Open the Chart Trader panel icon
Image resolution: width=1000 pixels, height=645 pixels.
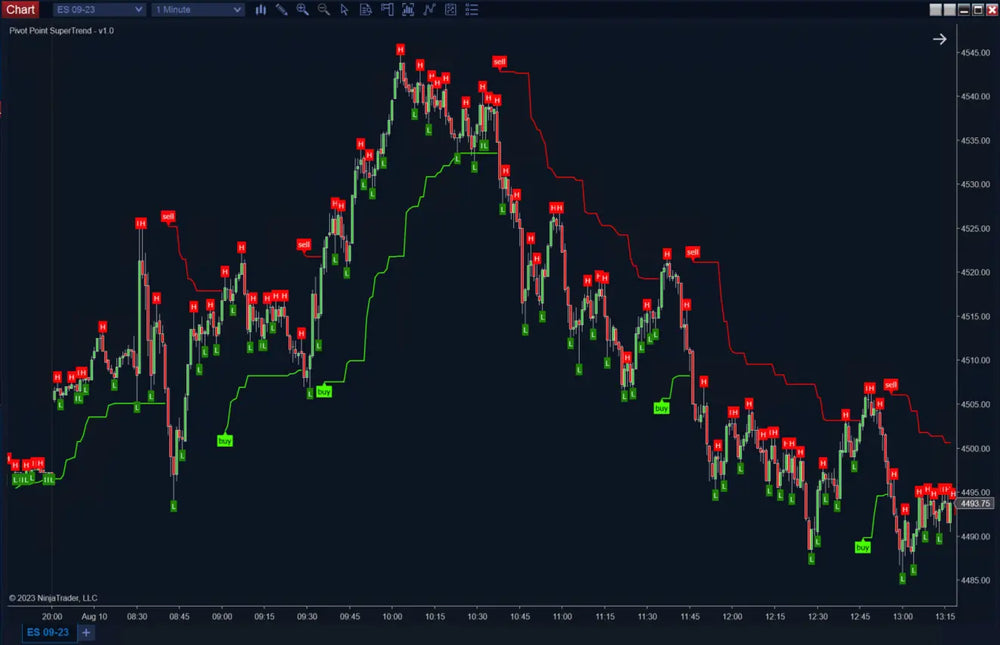[x=387, y=9]
